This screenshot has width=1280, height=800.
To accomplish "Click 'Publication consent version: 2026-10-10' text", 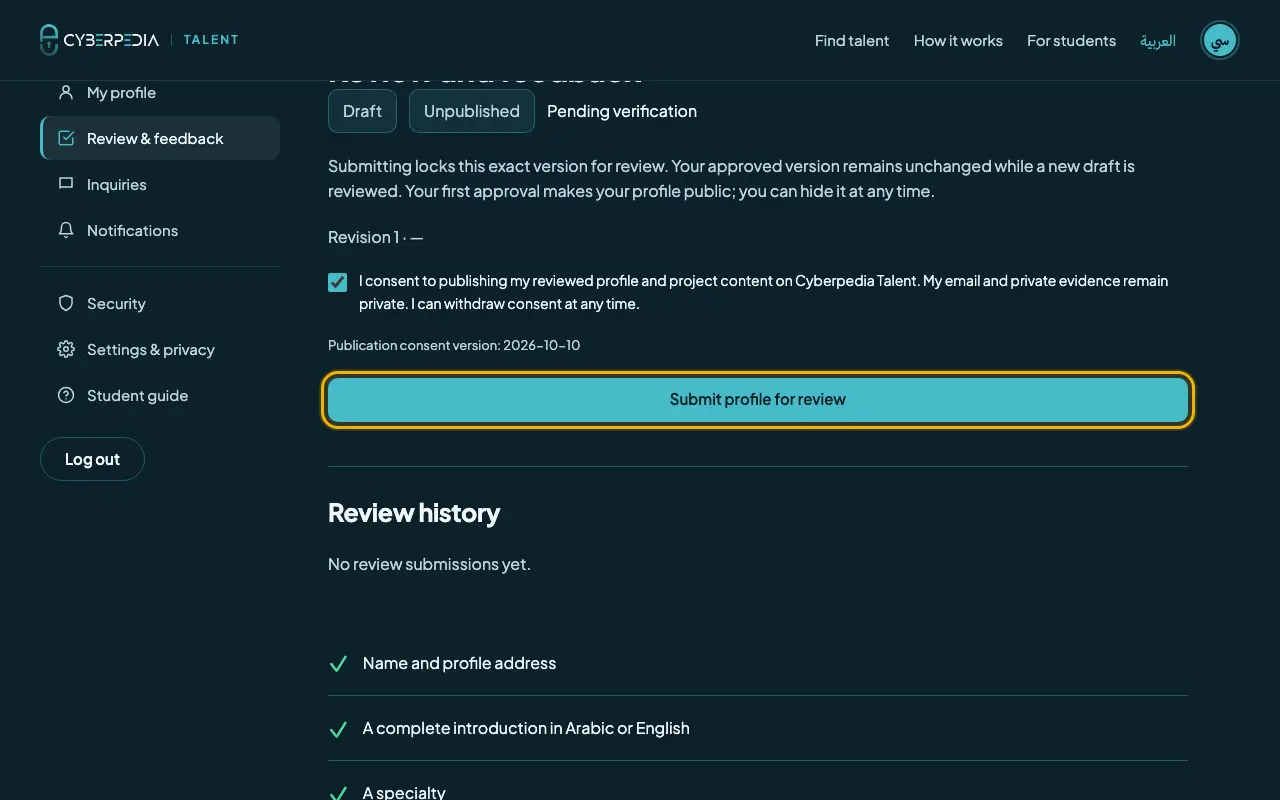I will 454,345.
